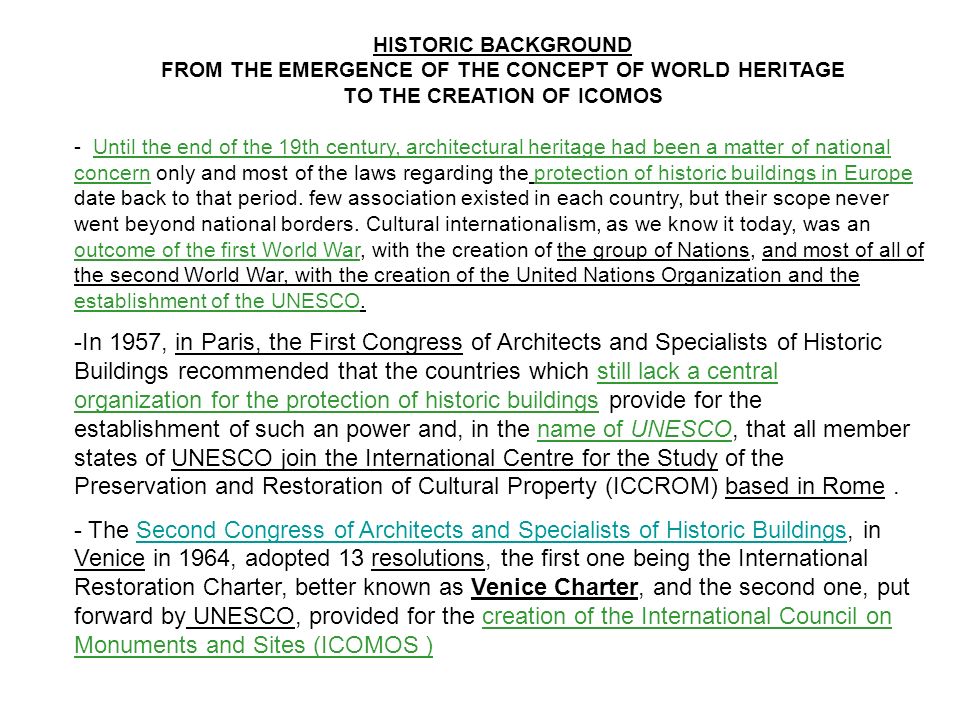This screenshot has height=720, width=960.
Task: Click the 'still lack a central' link text
Action: (x=687, y=371)
